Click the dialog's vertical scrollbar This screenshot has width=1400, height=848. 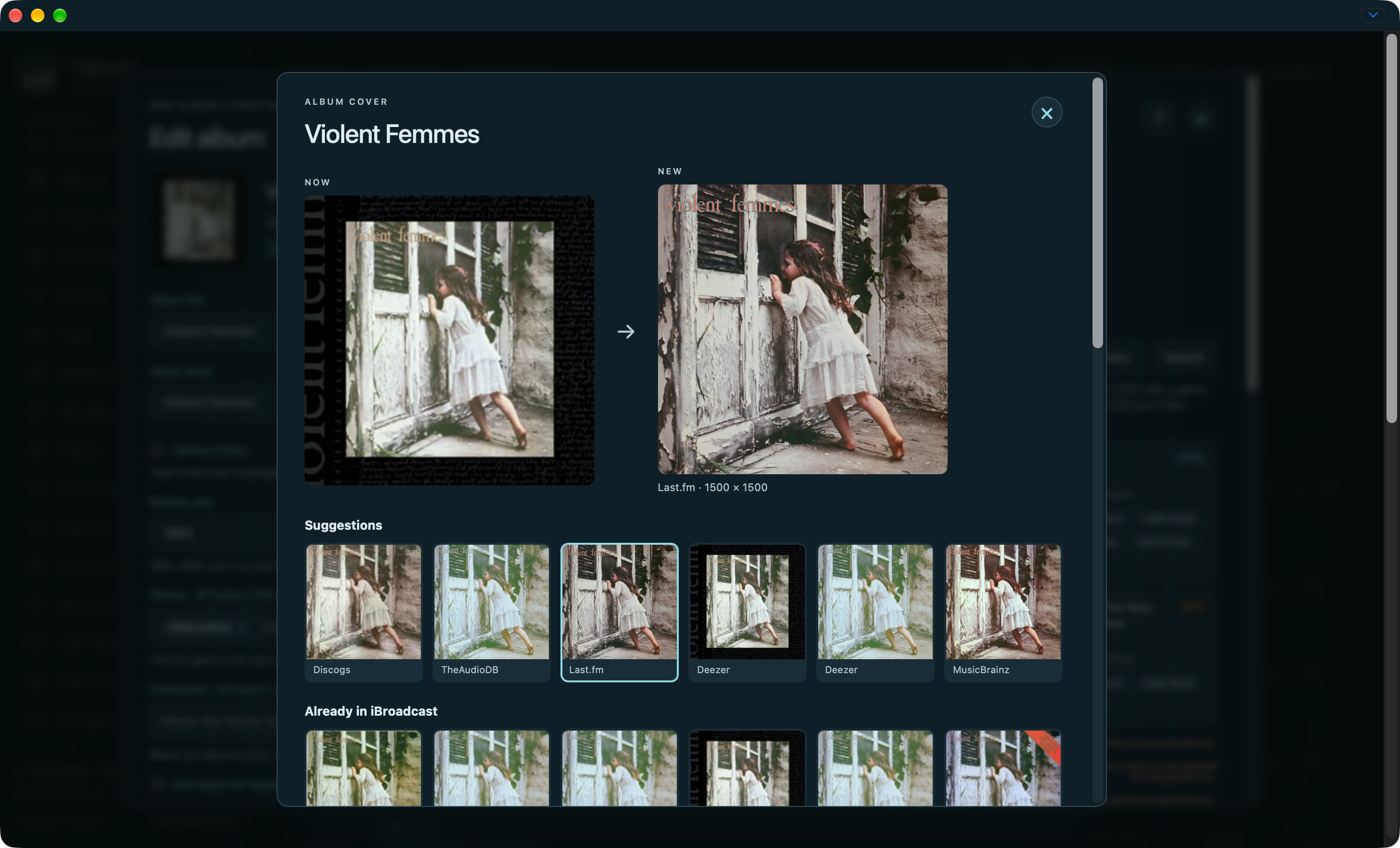pyautogui.click(x=1097, y=213)
